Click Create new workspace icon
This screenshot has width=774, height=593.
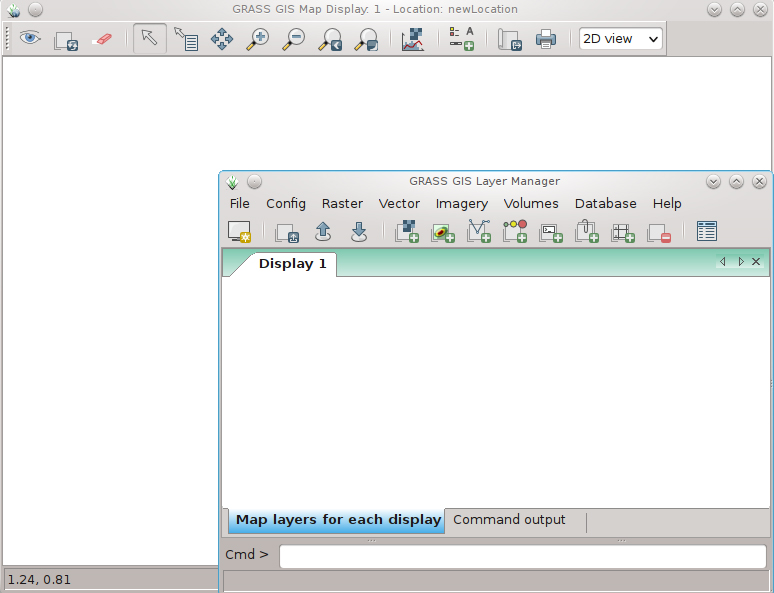tap(287, 232)
